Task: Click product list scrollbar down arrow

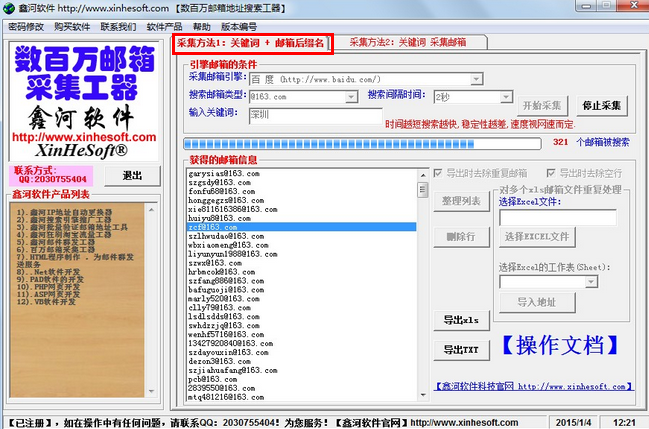Action: pos(151,391)
